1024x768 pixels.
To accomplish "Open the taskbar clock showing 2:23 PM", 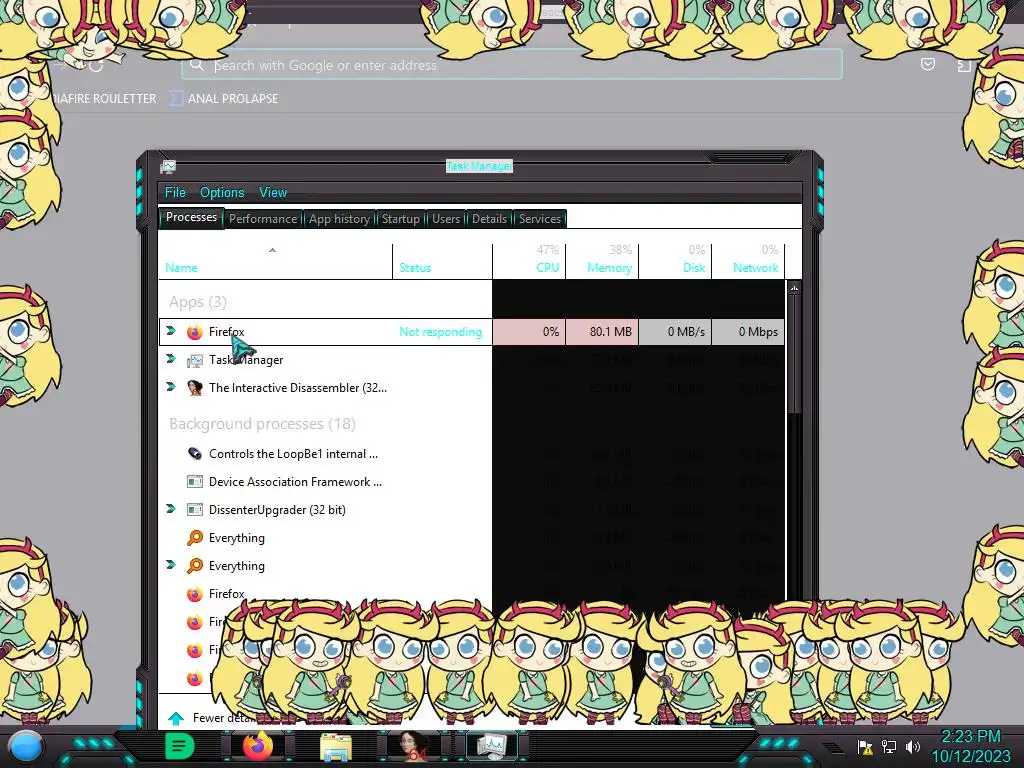I will click(x=970, y=746).
